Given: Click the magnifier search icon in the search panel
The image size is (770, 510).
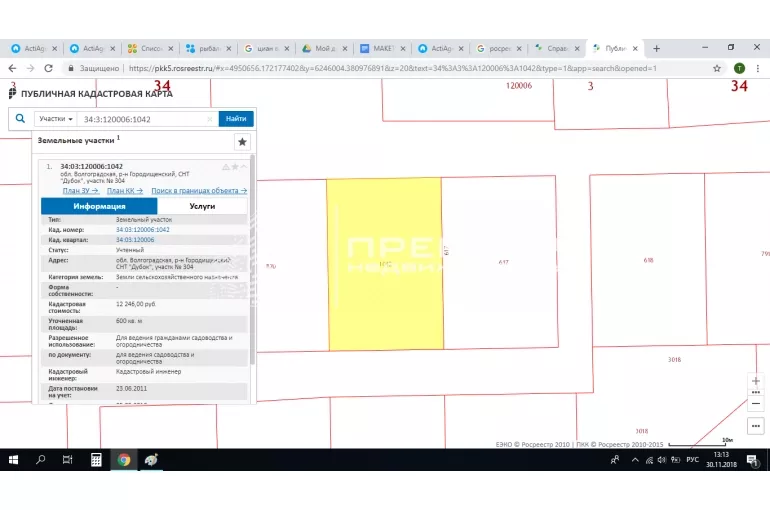Looking at the screenshot, I should 21,118.
